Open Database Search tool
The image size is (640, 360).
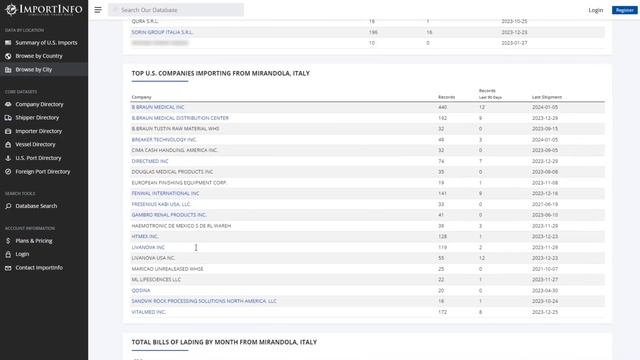tap(36, 206)
